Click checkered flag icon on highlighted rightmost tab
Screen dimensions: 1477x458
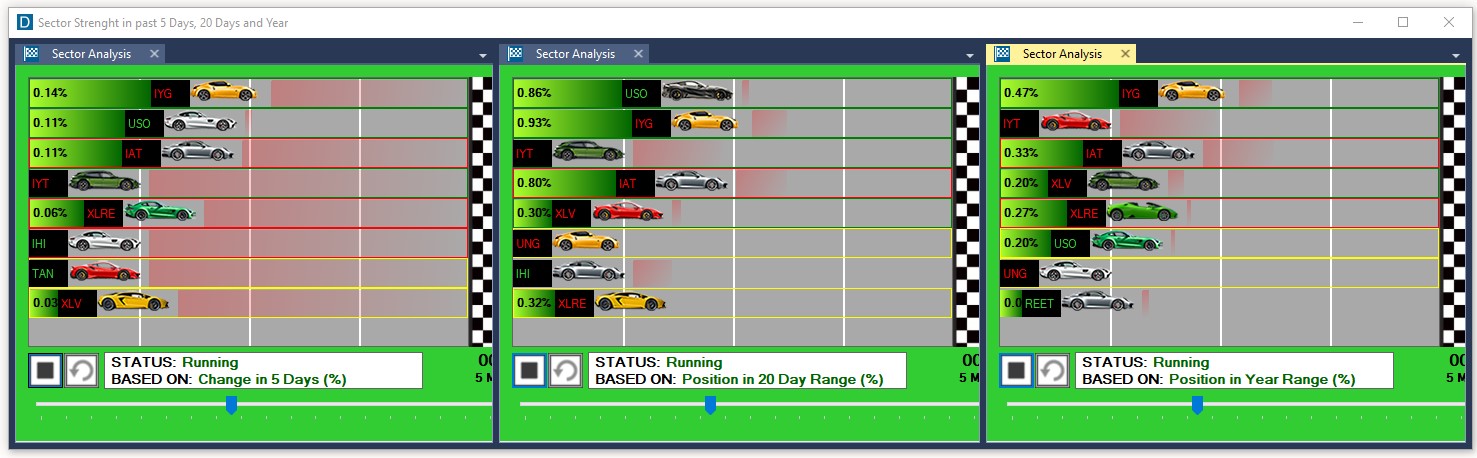point(1002,54)
